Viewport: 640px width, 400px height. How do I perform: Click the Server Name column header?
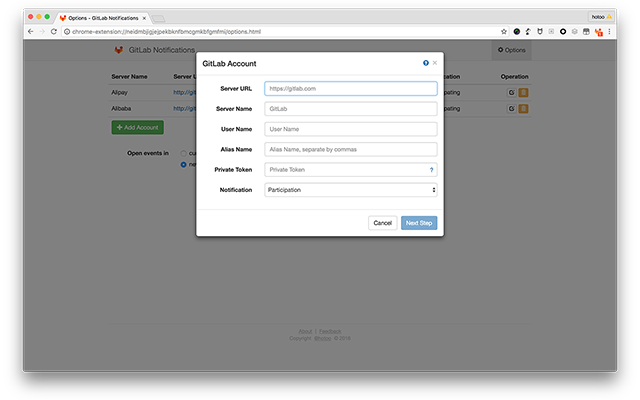tap(129, 77)
